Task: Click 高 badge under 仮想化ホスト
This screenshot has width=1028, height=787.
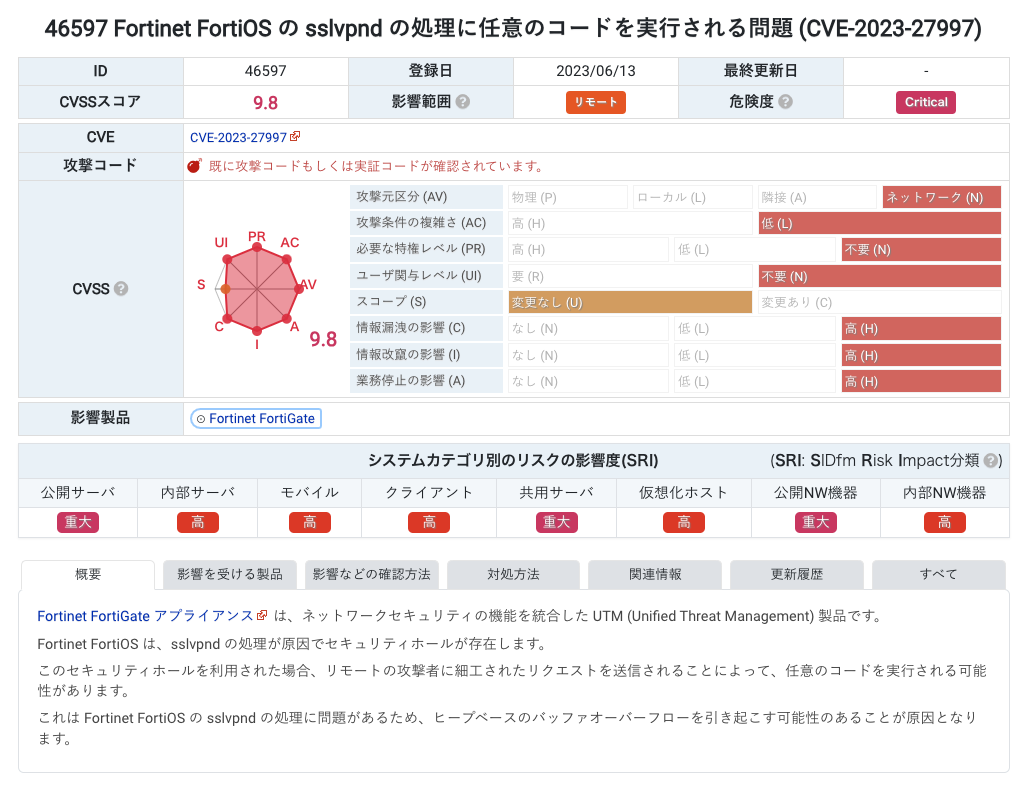Action: [684, 522]
